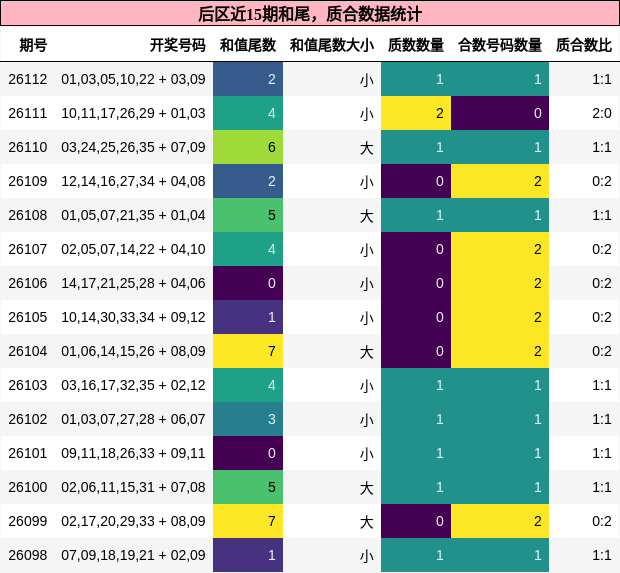Click the 质合数比 value 2:0 in row 26111
This screenshot has width=620, height=573.
coord(602,113)
